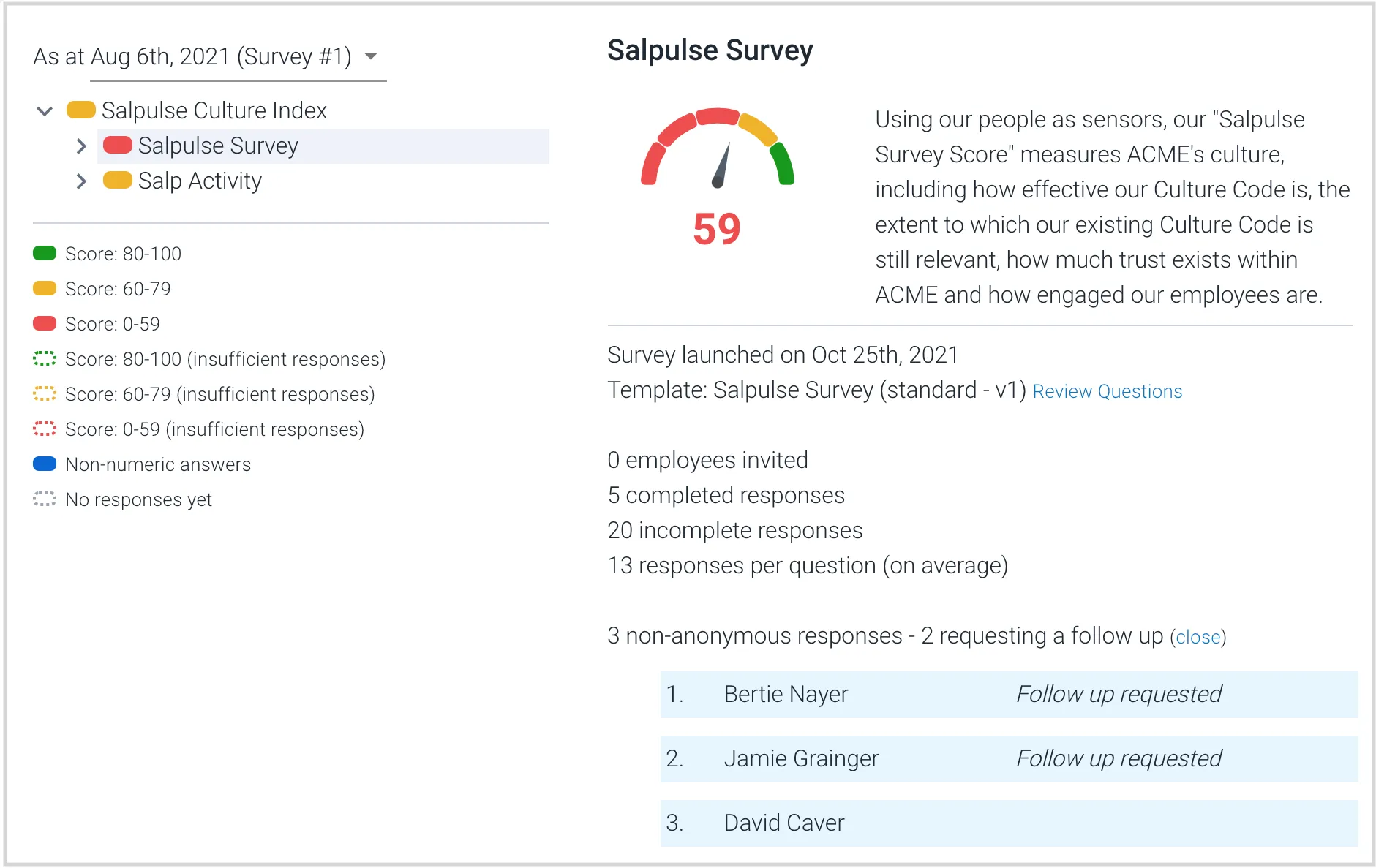Click the 'Salpulse Survey' heading
The height and width of the screenshot is (868, 1376).
pos(710,51)
